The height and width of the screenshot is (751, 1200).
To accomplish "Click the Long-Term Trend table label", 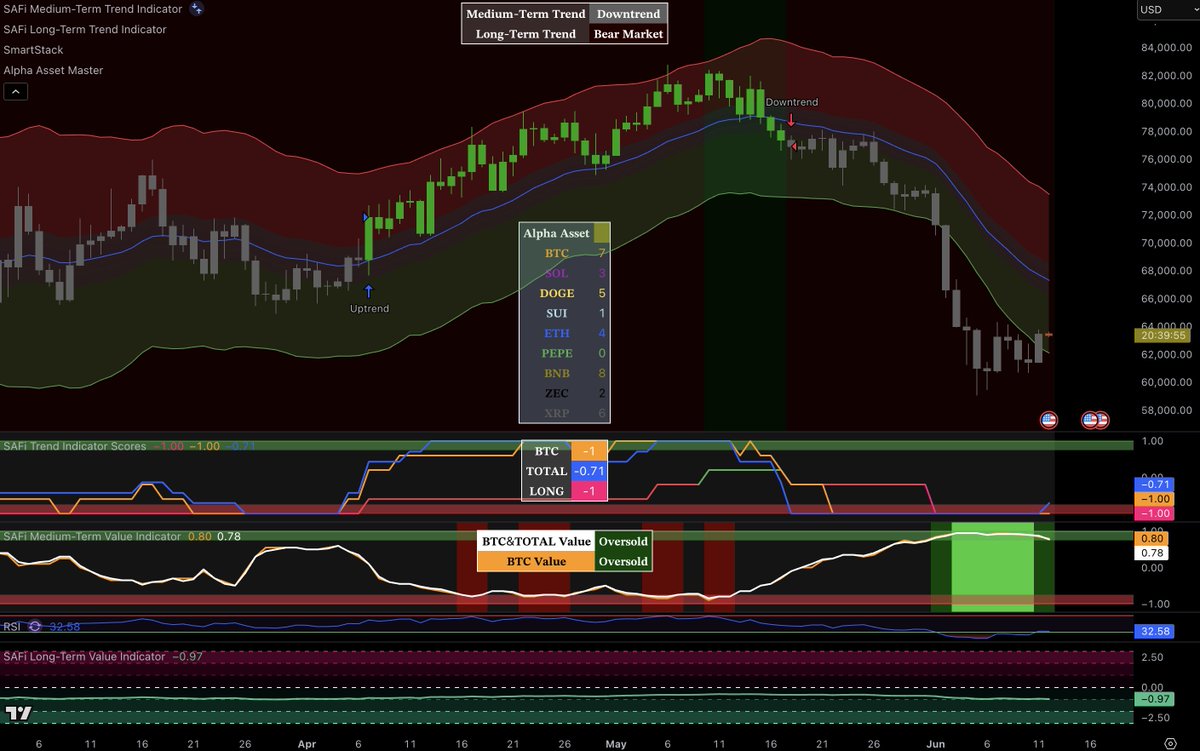I will [526, 34].
